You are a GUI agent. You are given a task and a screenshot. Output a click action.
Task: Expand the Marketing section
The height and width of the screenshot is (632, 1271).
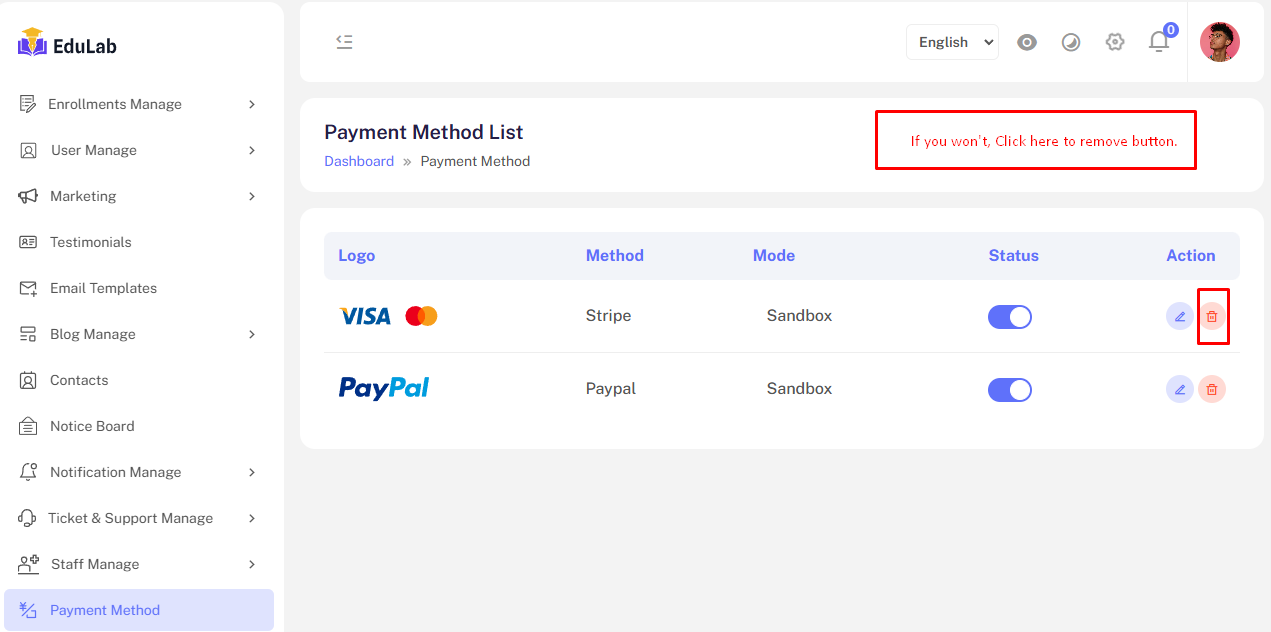(x=137, y=196)
